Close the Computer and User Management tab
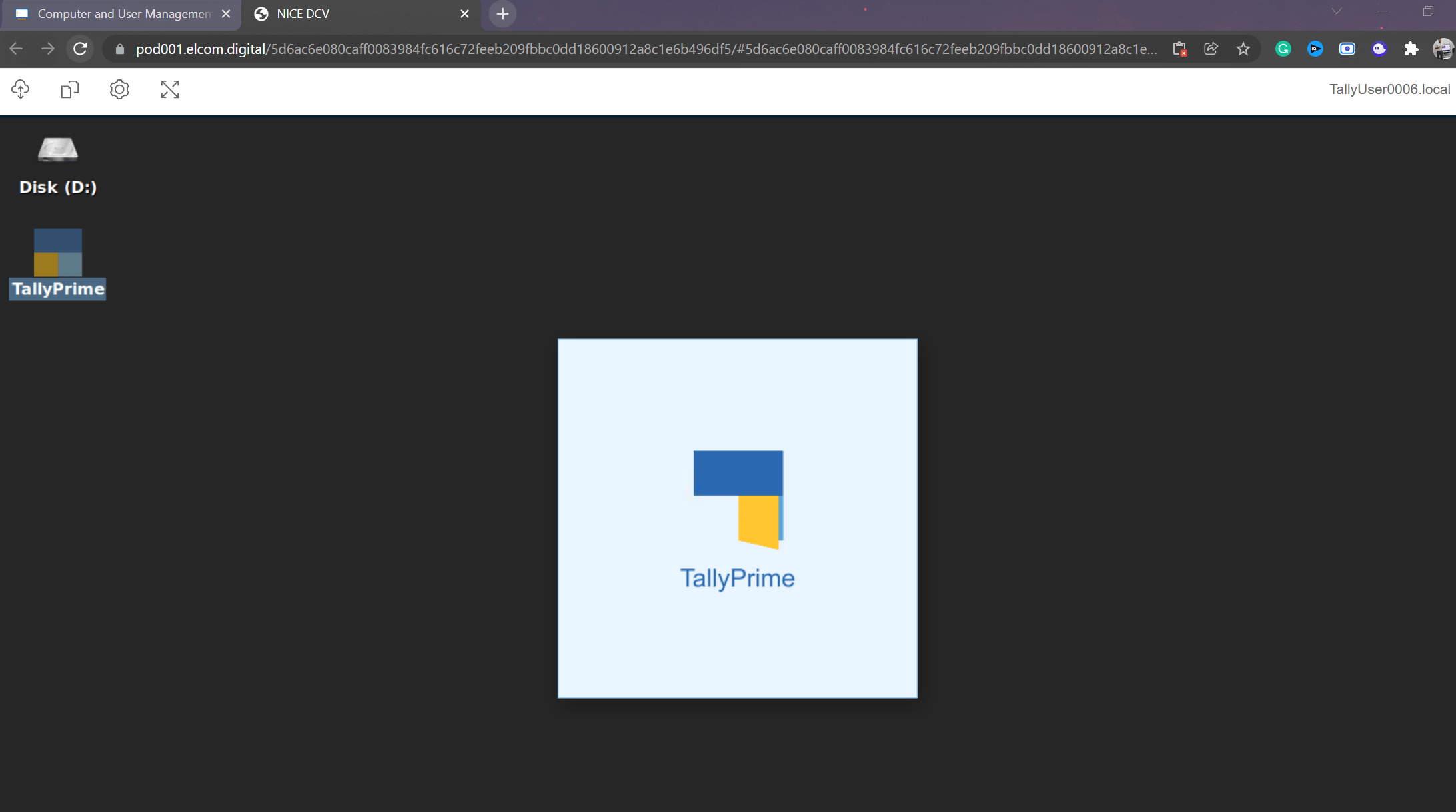 [x=226, y=14]
